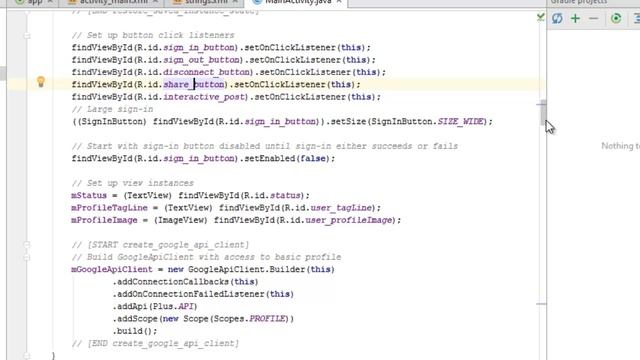Click the mProfileImage field

click(104, 220)
